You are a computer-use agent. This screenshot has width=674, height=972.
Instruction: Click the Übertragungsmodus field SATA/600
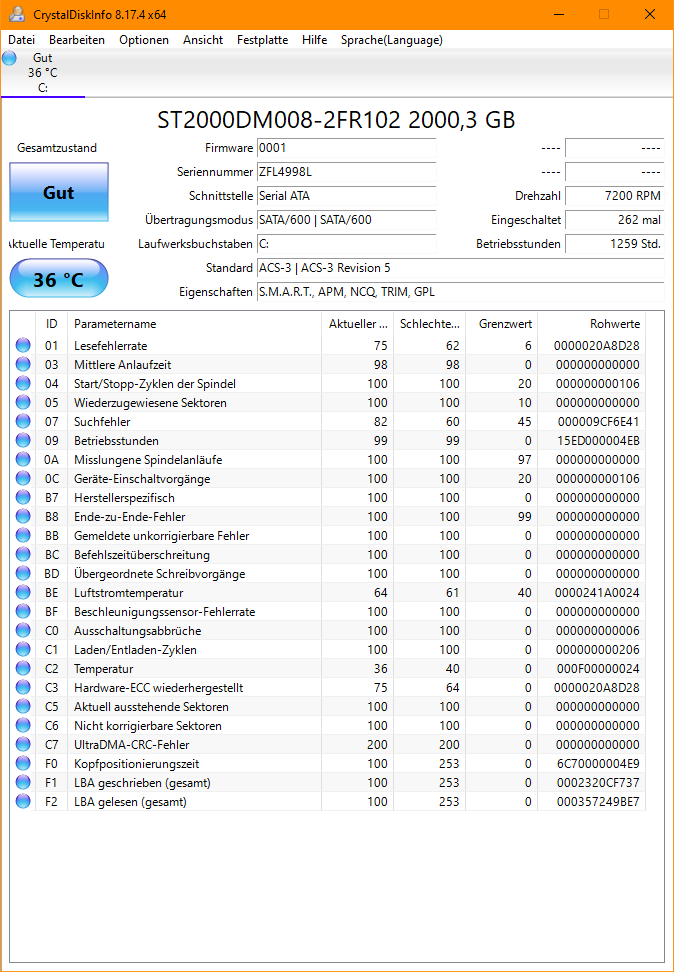(x=347, y=220)
